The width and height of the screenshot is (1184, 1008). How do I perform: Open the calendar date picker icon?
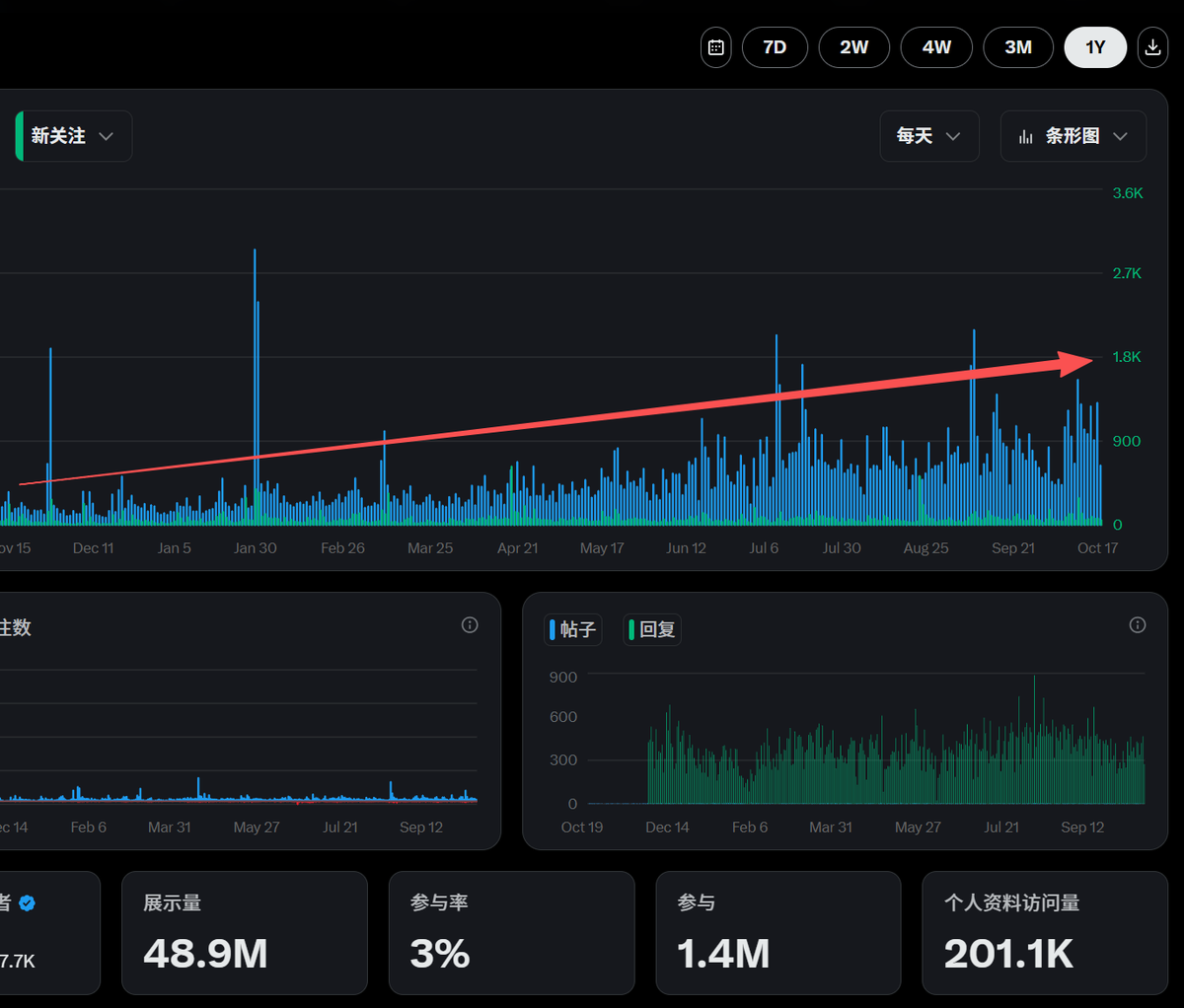tap(716, 47)
